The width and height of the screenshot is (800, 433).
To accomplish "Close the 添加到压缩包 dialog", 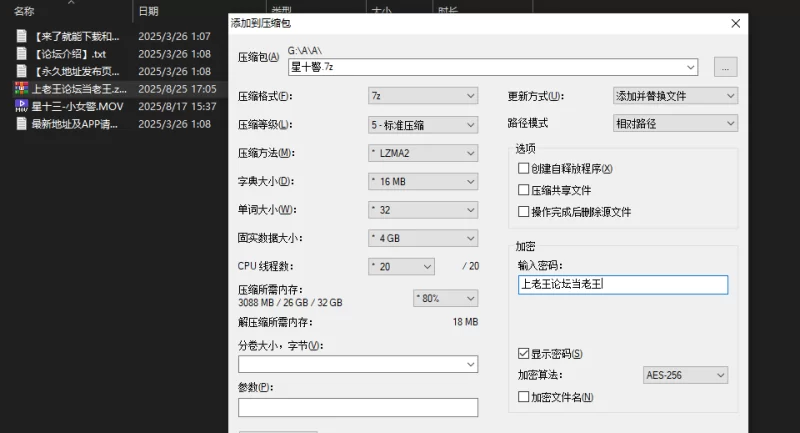I will pos(736,23).
